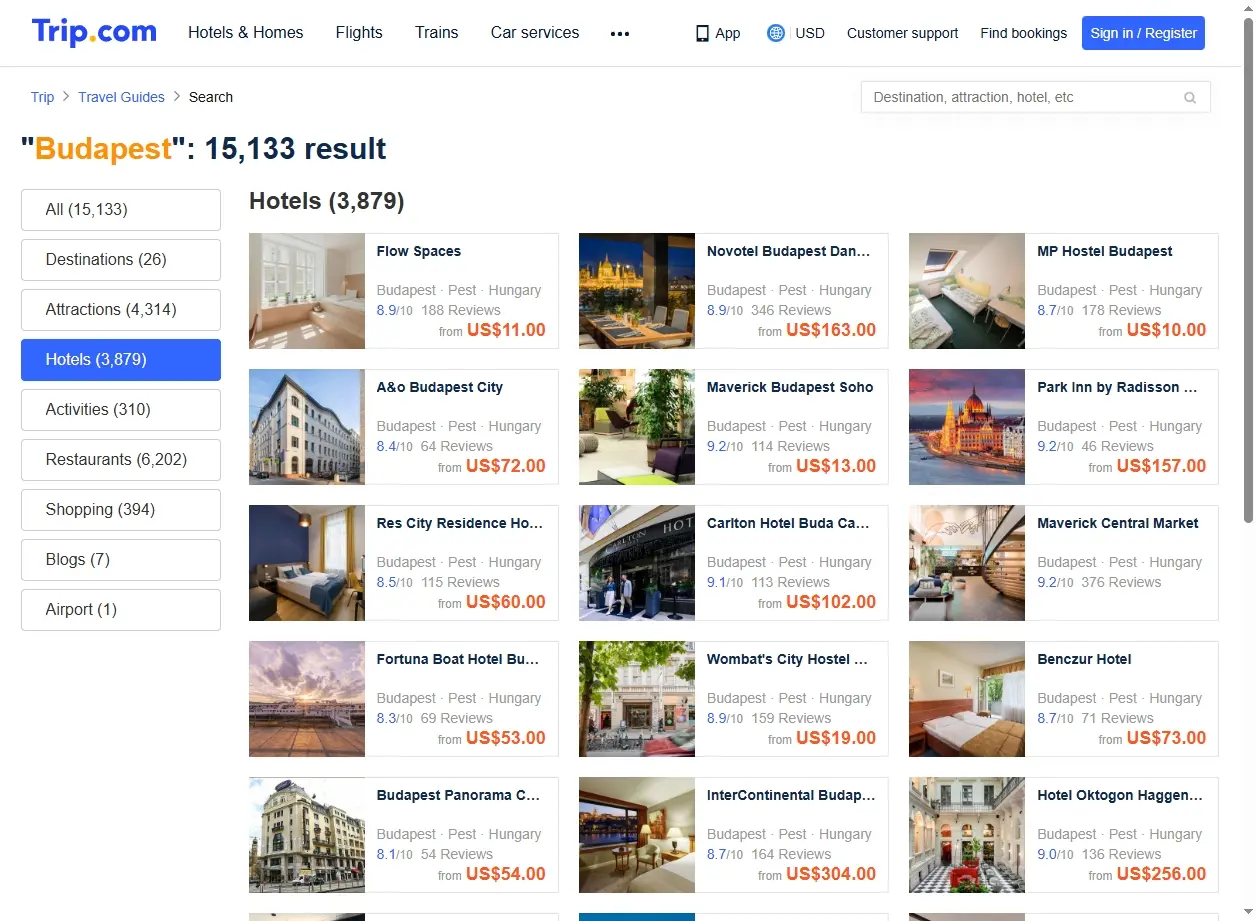1256x921 pixels.
Task: Open InterContinental Budapest photo
Action: click(x=637, y=835)
